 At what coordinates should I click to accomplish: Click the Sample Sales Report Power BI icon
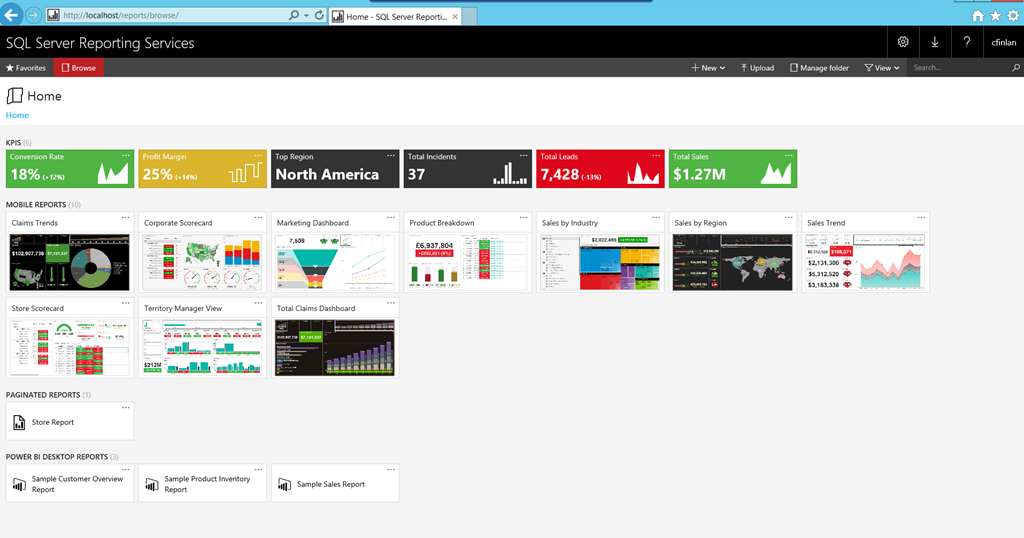coord(285,484)
